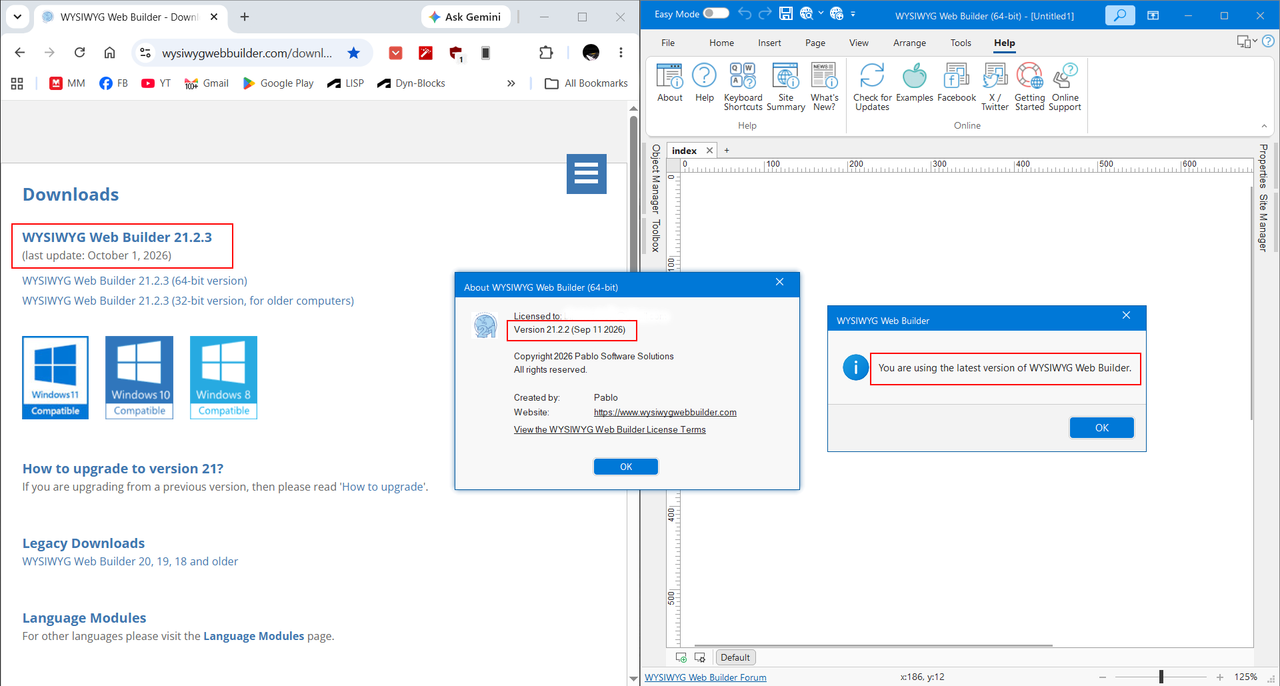Open the About ribbon icon
Viewport: 1280px width, 686px height.
670,83
